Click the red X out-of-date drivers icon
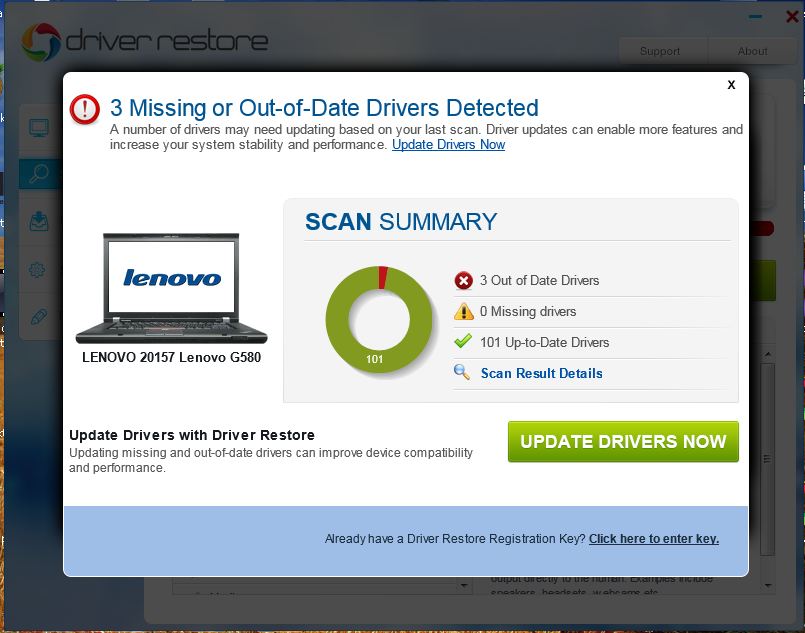This screenshot has height=633, width=805. coord(464,281)
